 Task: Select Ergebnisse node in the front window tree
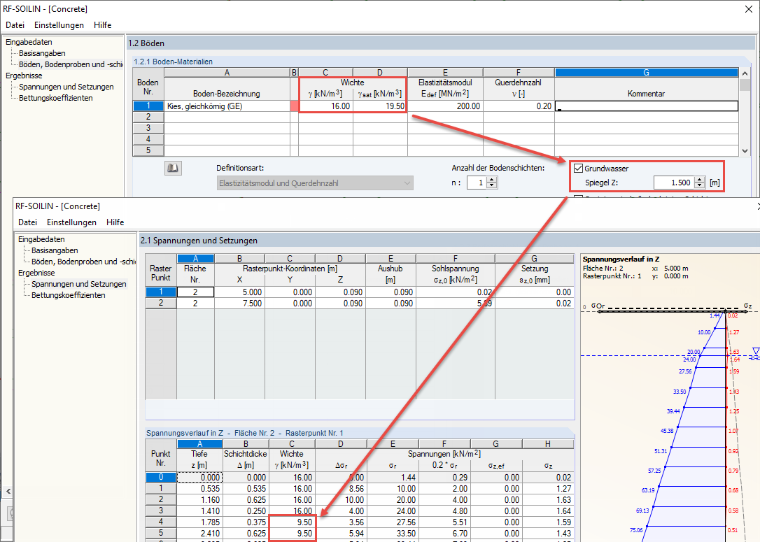tap(36, 272)
